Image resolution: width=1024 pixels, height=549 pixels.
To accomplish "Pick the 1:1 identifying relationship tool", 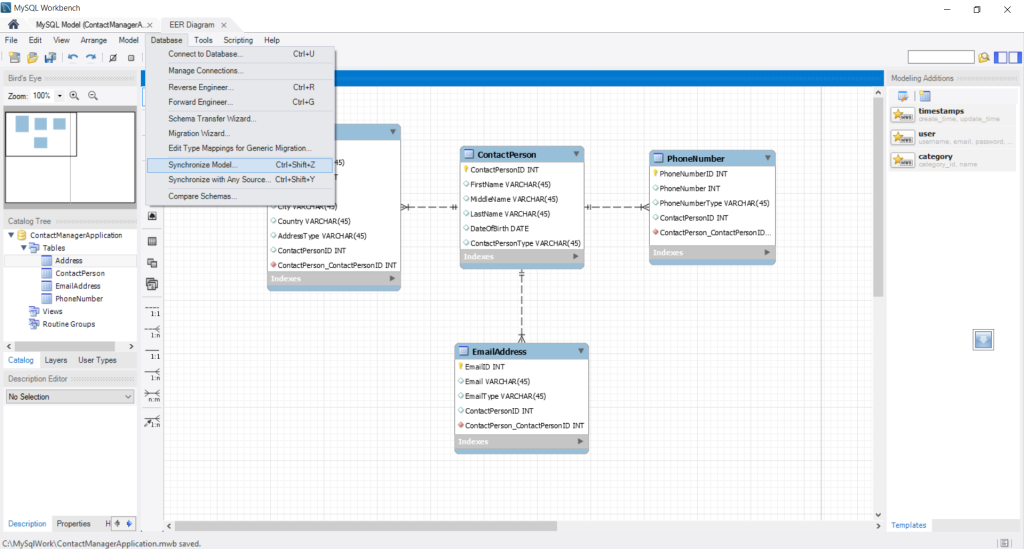I will click(152, 354).
